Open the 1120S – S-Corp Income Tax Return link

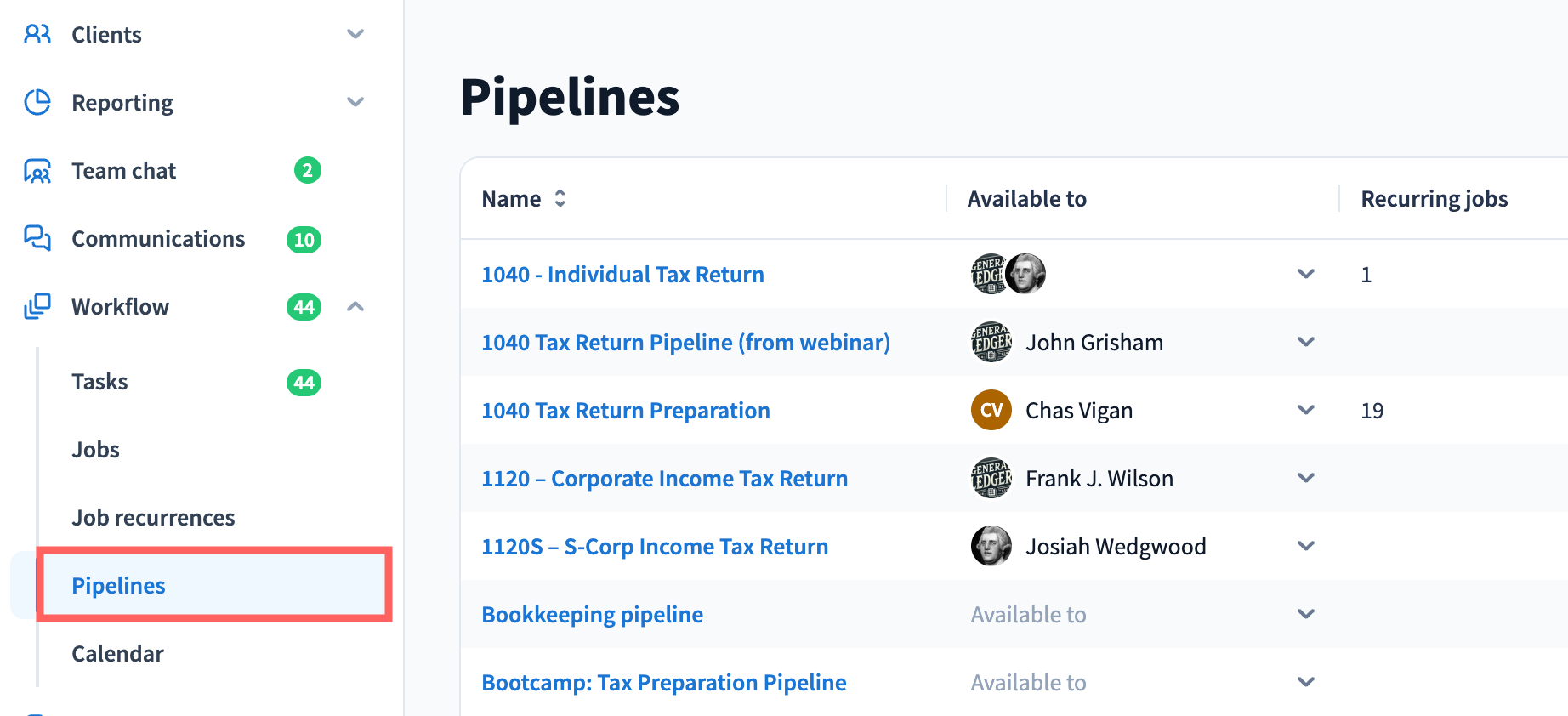[x=654, y=547]
